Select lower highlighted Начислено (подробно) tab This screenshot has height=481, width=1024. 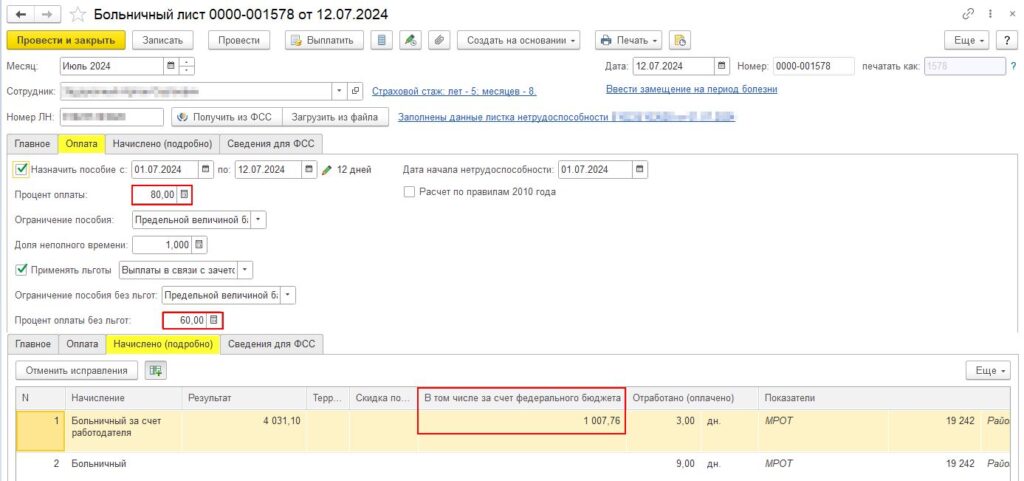(163, 344)
